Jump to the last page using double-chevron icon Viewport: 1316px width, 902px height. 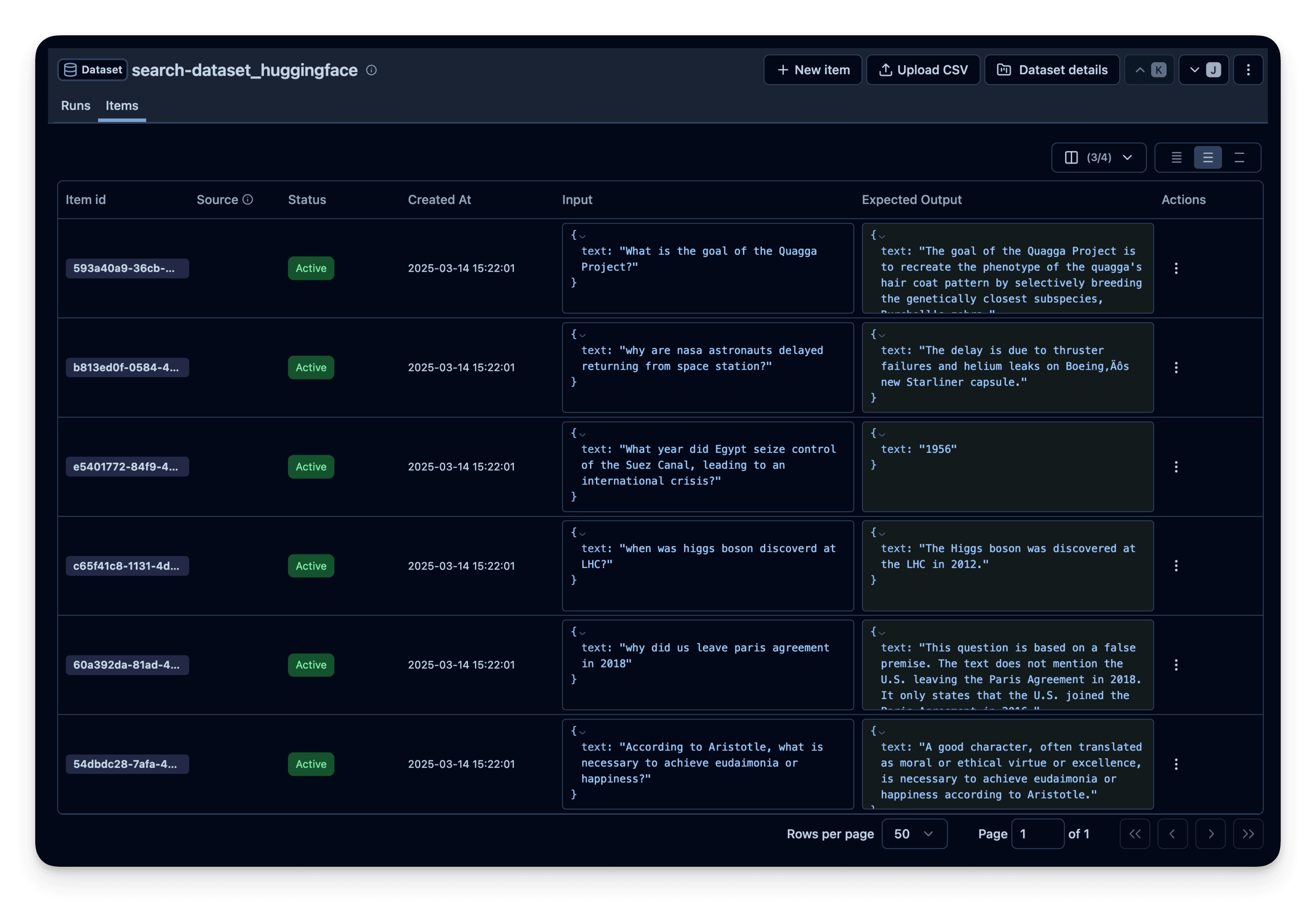click(1249, 834)
